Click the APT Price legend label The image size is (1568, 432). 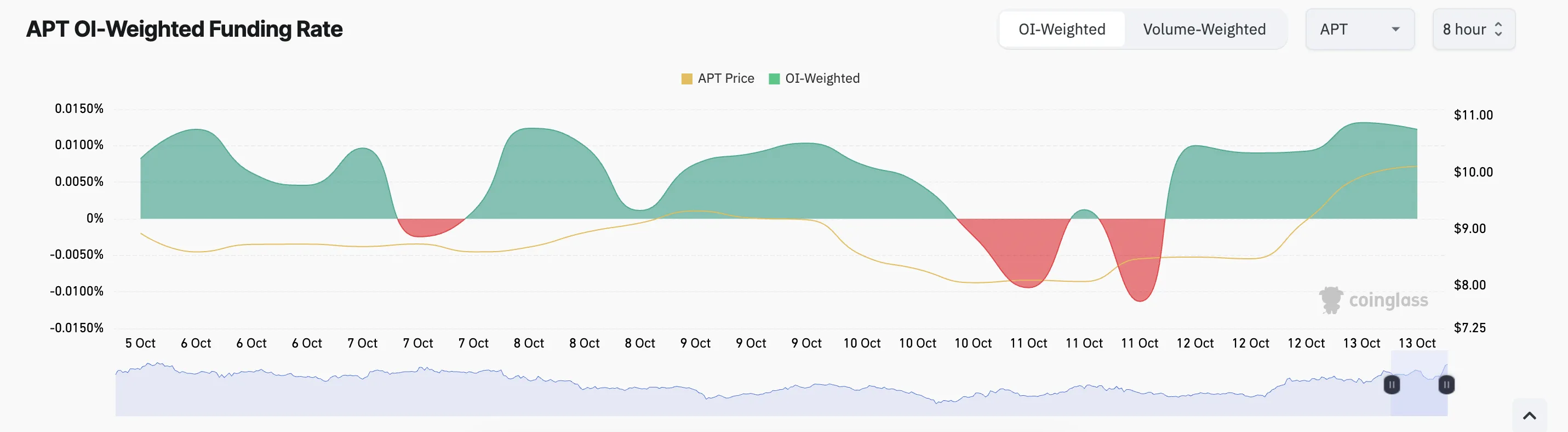point(725,78)
